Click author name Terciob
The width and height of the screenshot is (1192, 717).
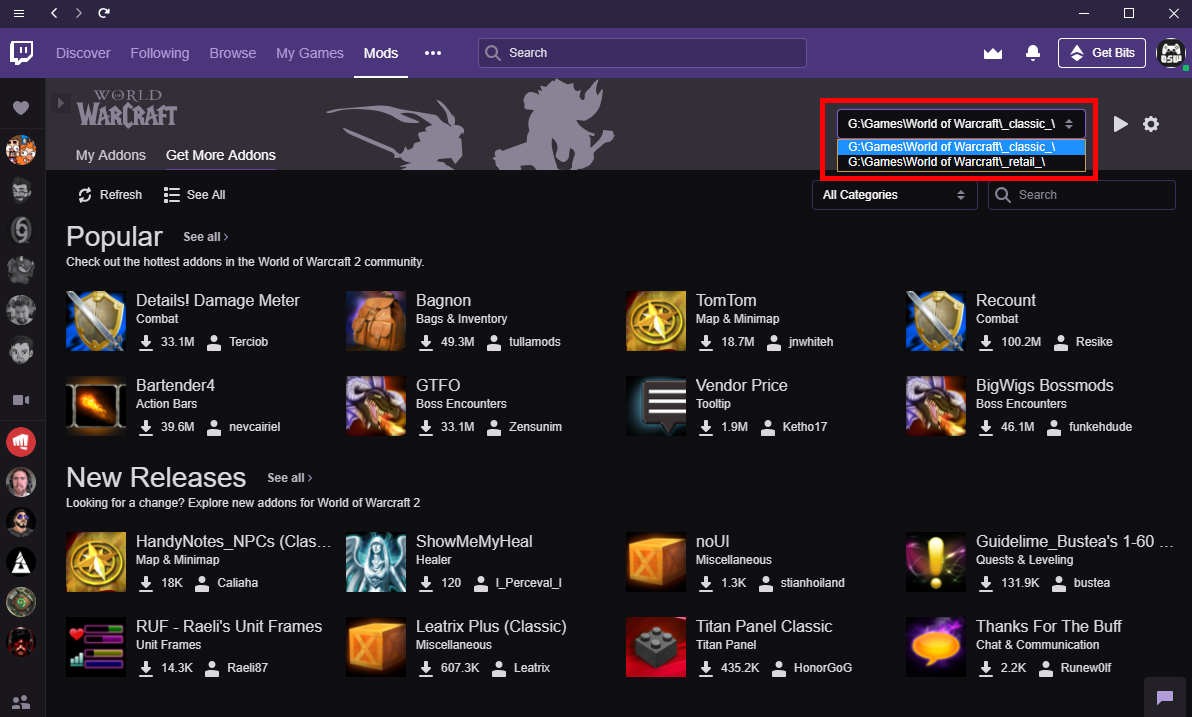249,342
